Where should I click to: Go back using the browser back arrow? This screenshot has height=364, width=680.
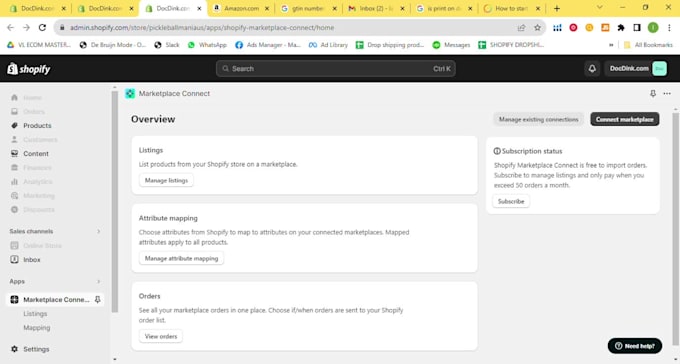click(x=10, y=27)
